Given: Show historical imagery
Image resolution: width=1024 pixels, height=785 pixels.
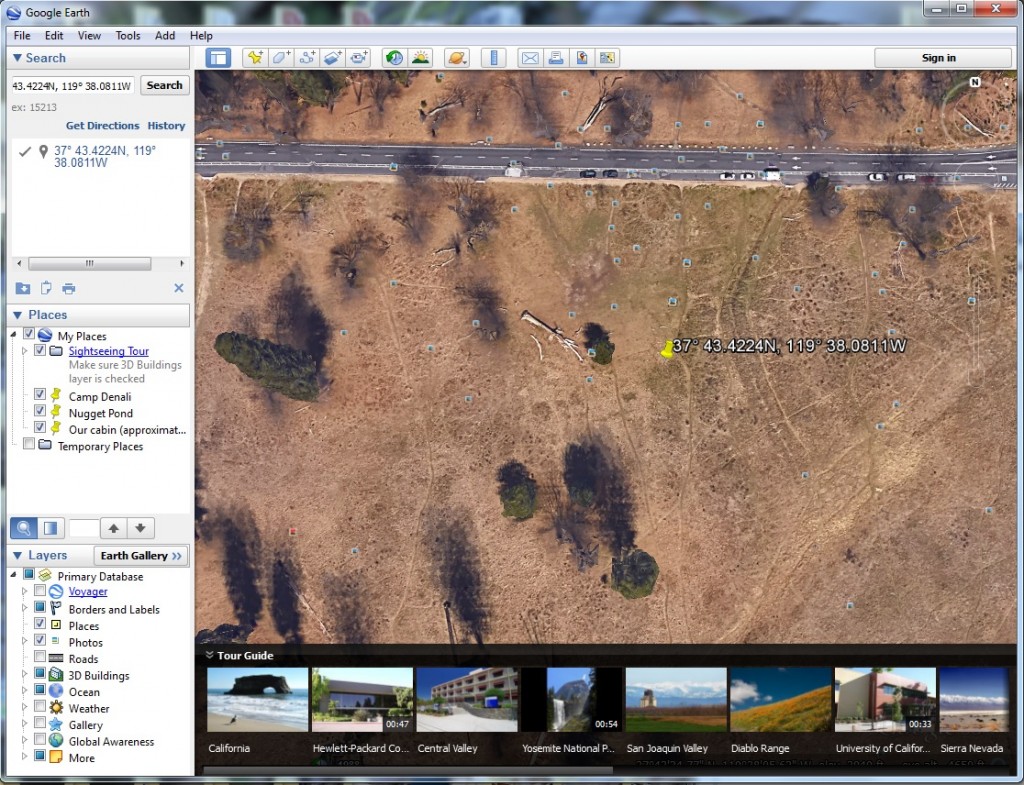Looking at the screenshot, I should [394, 57].
